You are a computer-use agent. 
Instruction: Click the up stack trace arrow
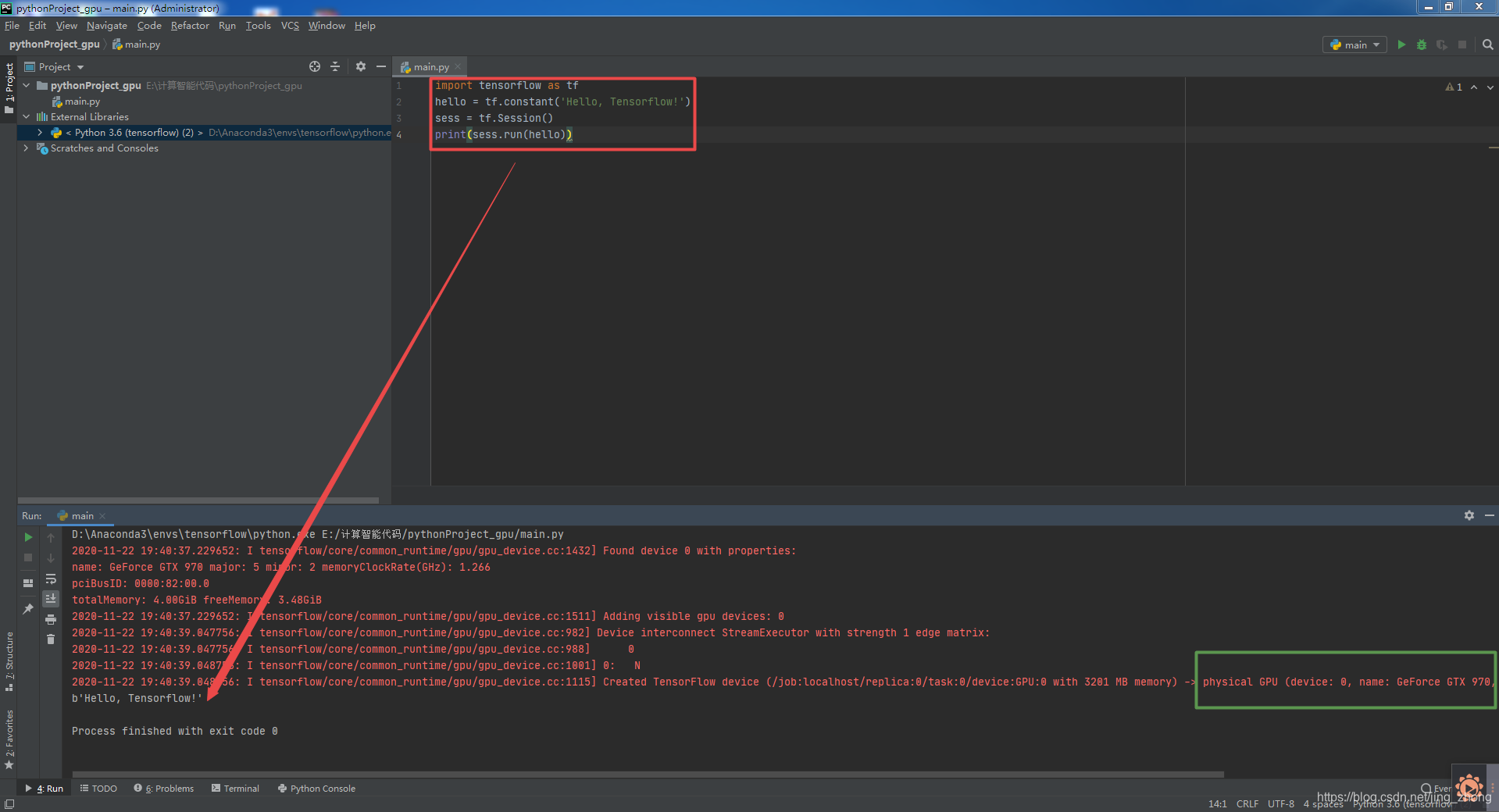(x=51, y=538)
